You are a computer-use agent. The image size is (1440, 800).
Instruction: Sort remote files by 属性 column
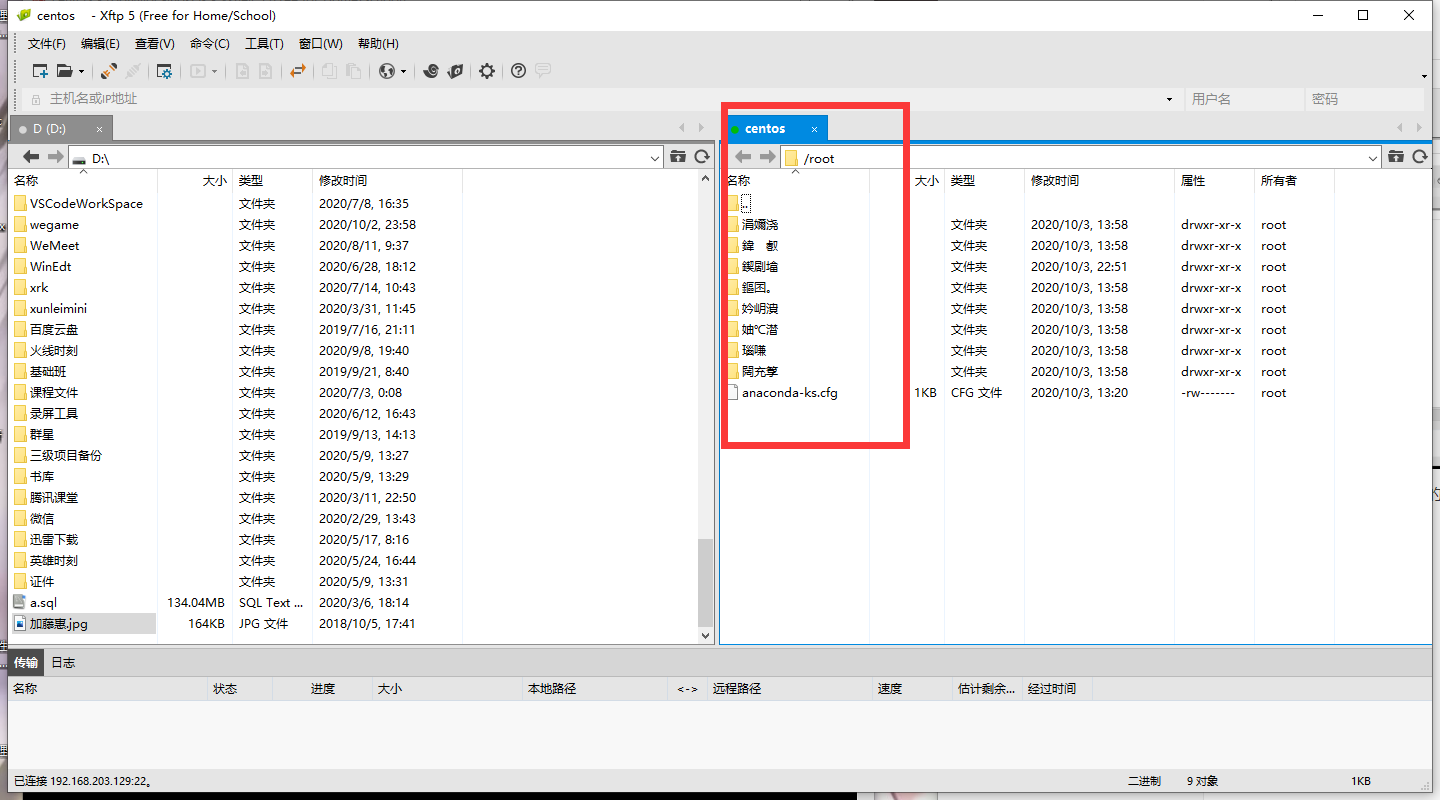[1215, 181]
